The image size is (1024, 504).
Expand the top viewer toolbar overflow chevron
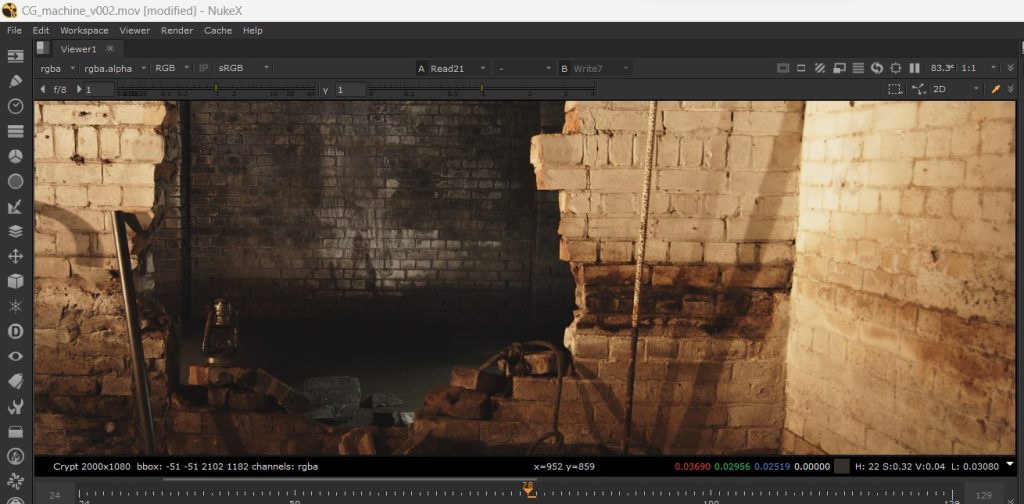(x=1010, y=68)
